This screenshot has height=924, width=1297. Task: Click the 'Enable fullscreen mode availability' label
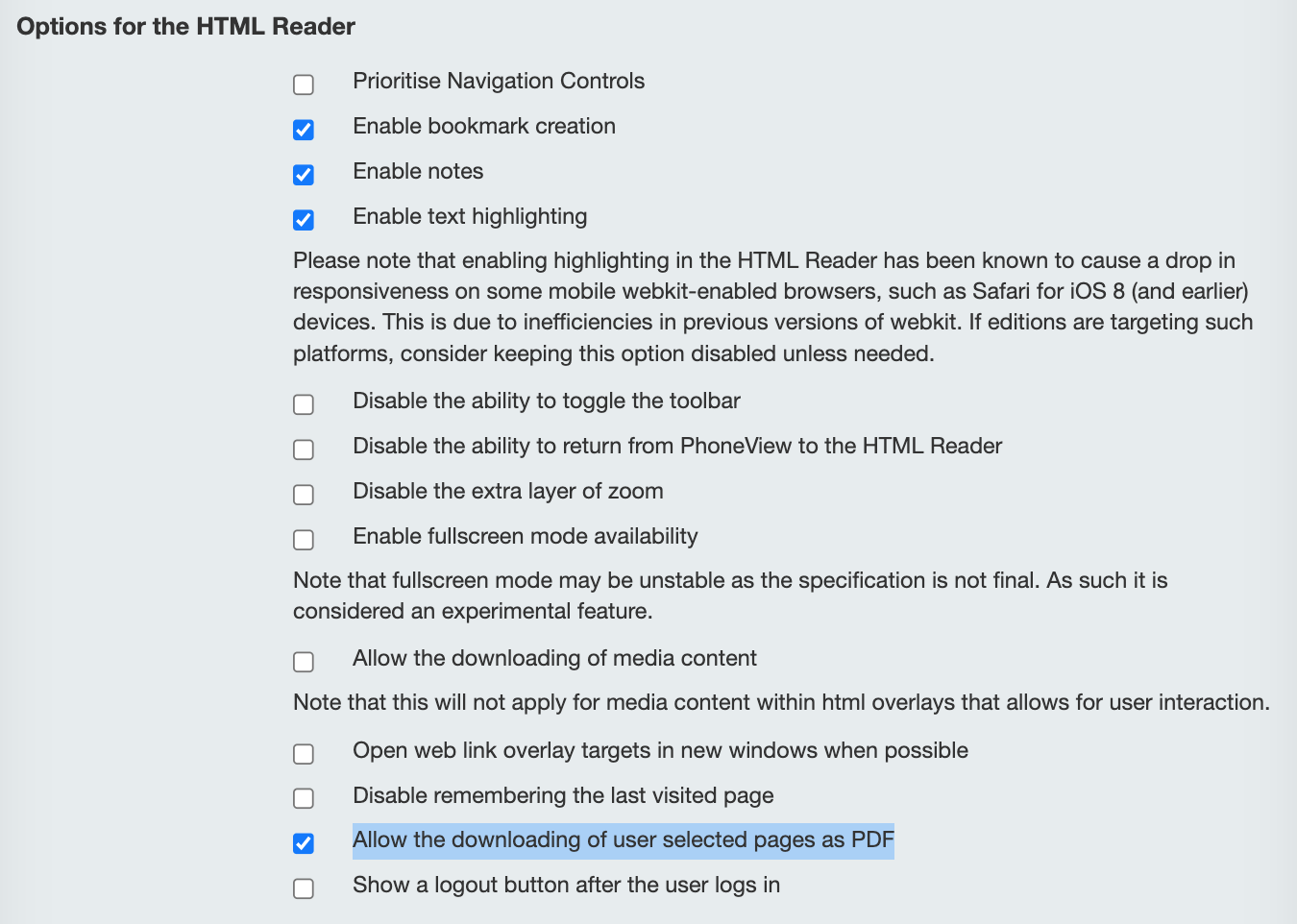click(526, 536)
